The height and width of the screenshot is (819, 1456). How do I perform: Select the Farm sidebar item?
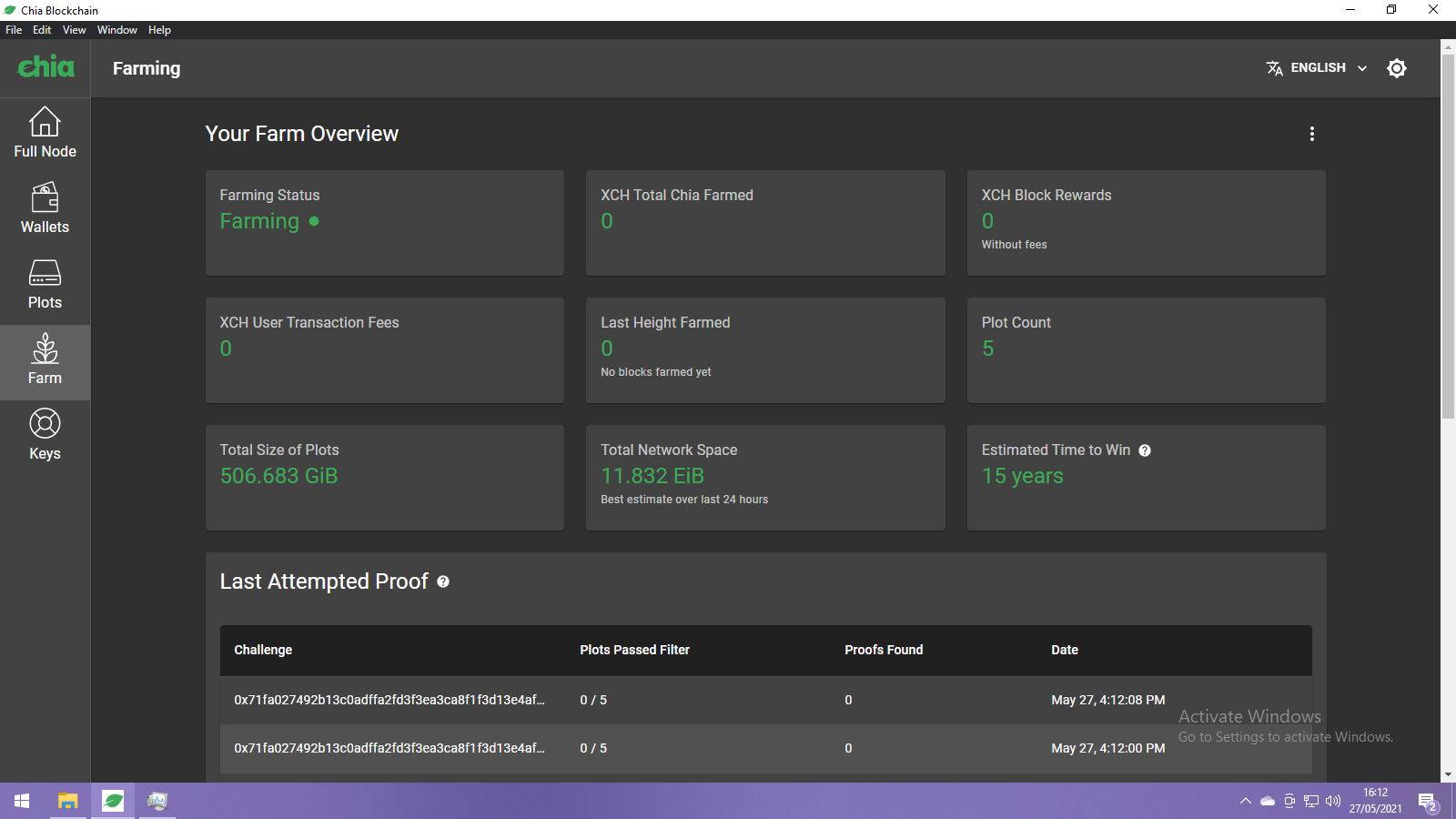(x=45, y=362)
